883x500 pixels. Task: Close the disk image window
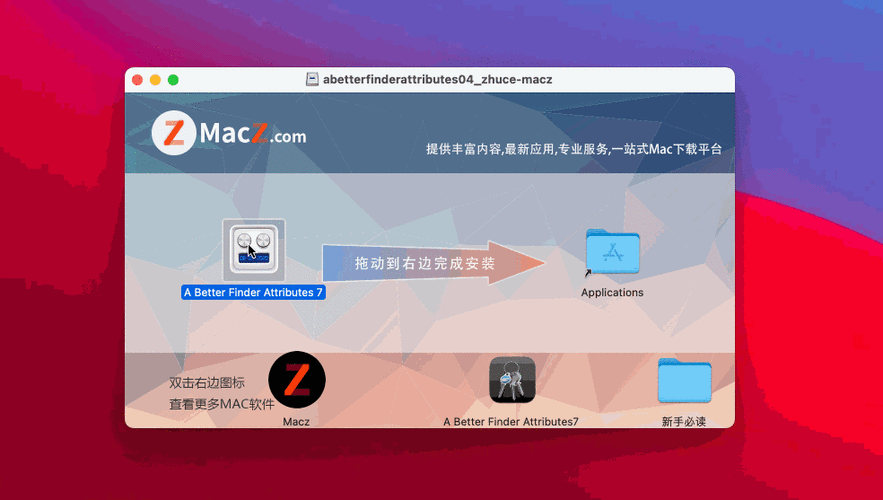click(137, 80)
